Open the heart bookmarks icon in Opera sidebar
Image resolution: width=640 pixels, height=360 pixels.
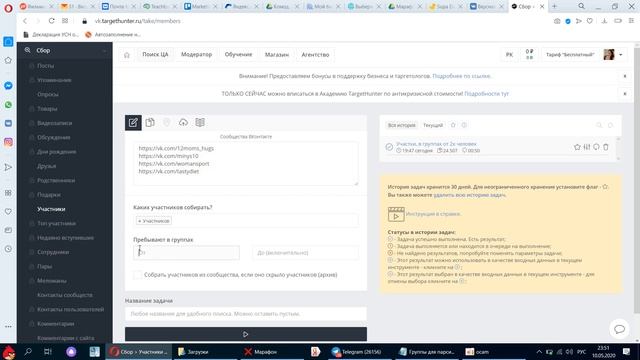click(x=8, y=211)
